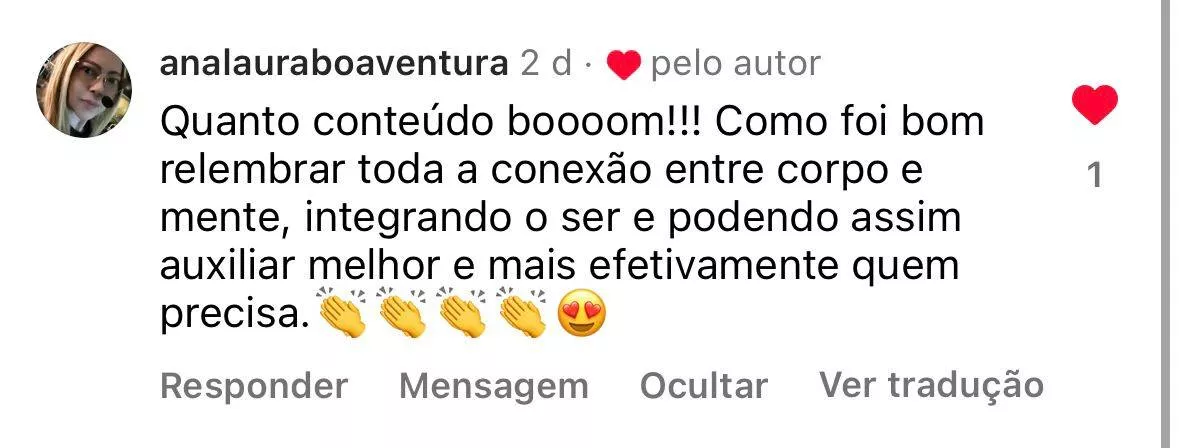
Task: Click the fourth clapping hands emoji
Action: 522,311
